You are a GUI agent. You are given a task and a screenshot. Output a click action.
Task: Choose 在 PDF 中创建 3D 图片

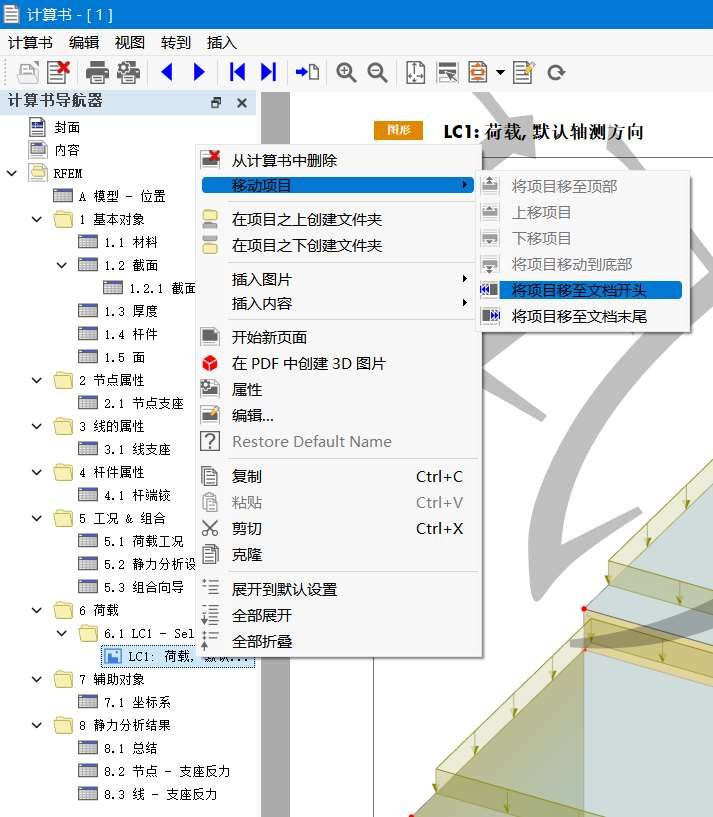[x=337, y=363]
